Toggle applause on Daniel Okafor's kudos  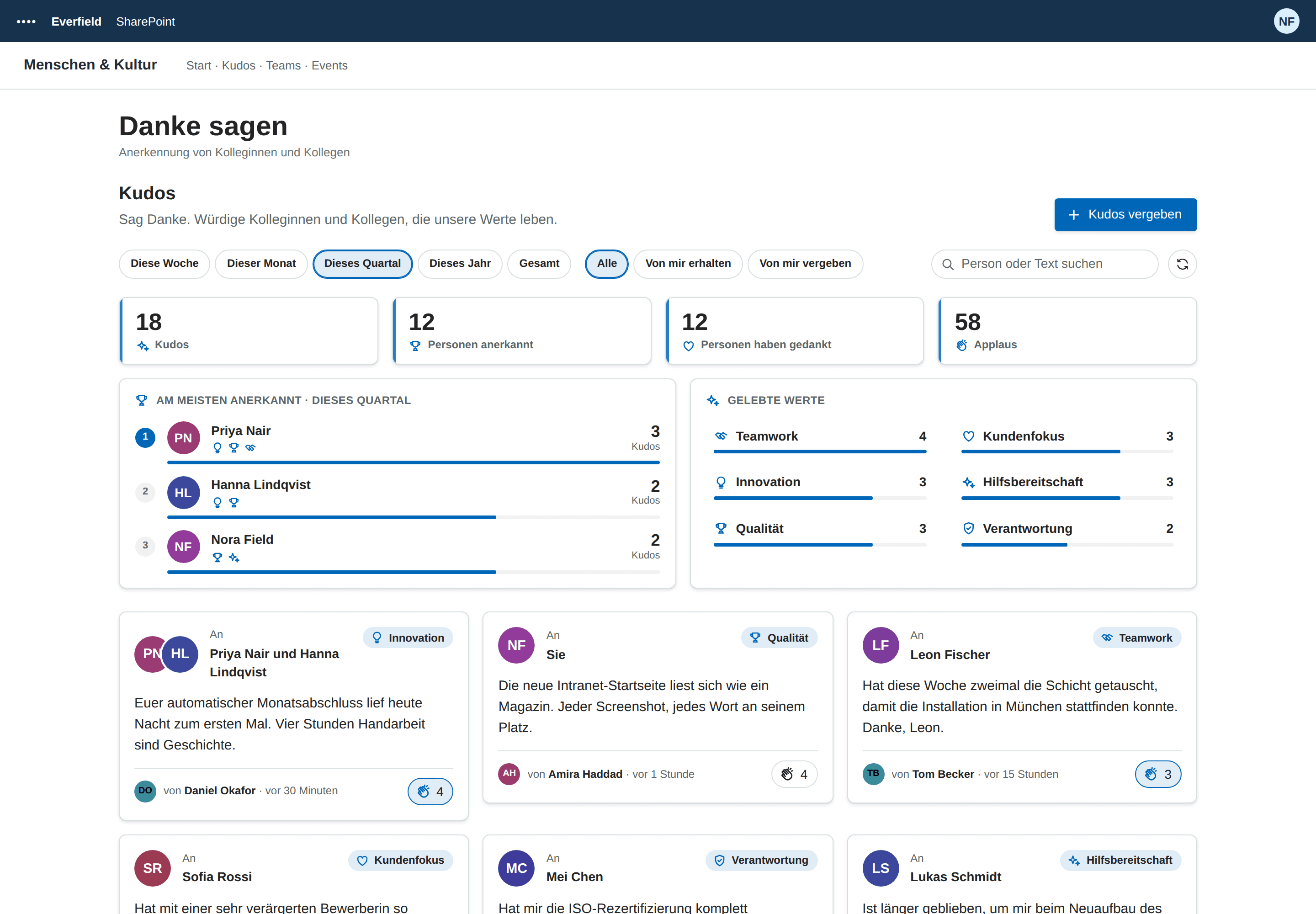tap(430, 792)
